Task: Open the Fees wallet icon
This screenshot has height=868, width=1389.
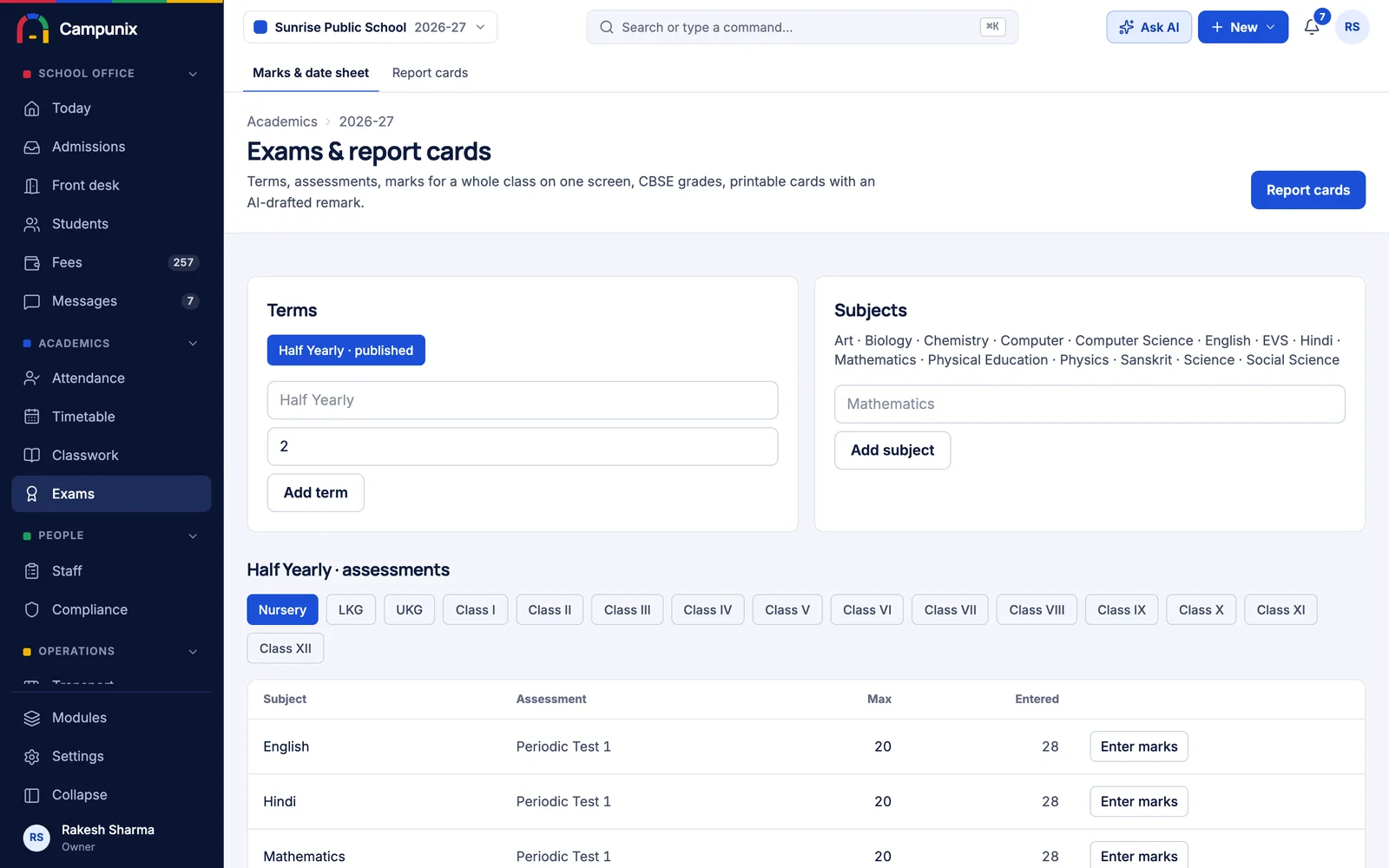Action: coord(32,263)
